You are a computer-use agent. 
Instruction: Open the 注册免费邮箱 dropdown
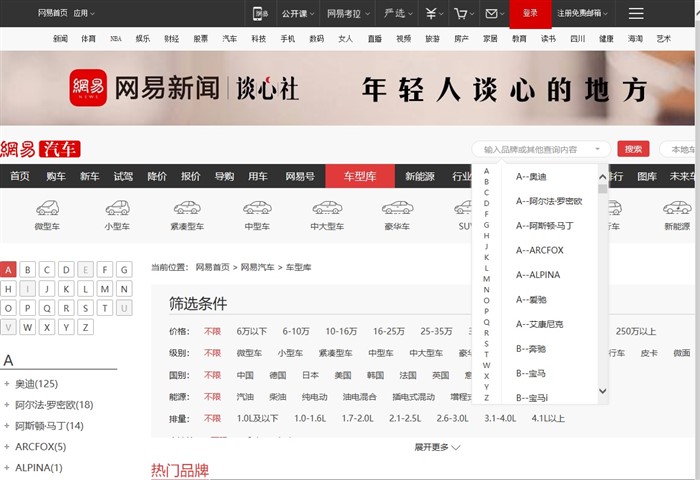tap(582, 13)
